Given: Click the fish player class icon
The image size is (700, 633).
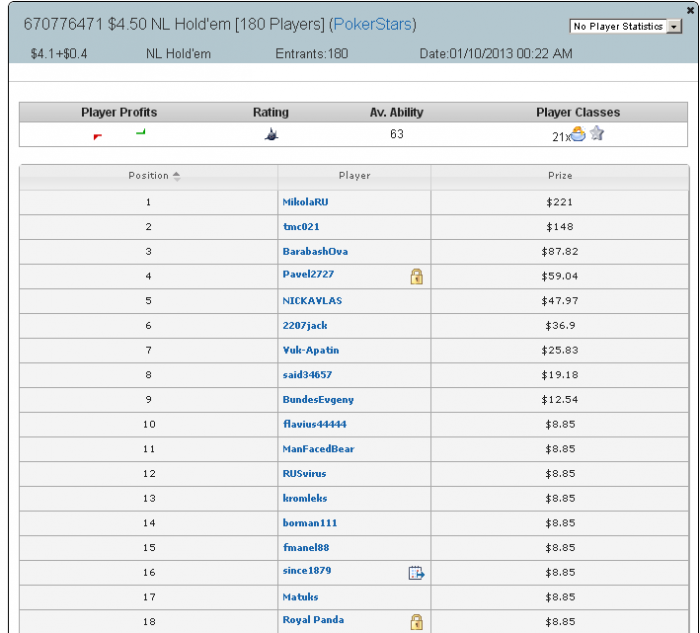Looking at the screenshot, I should click(x=578, y=134).
